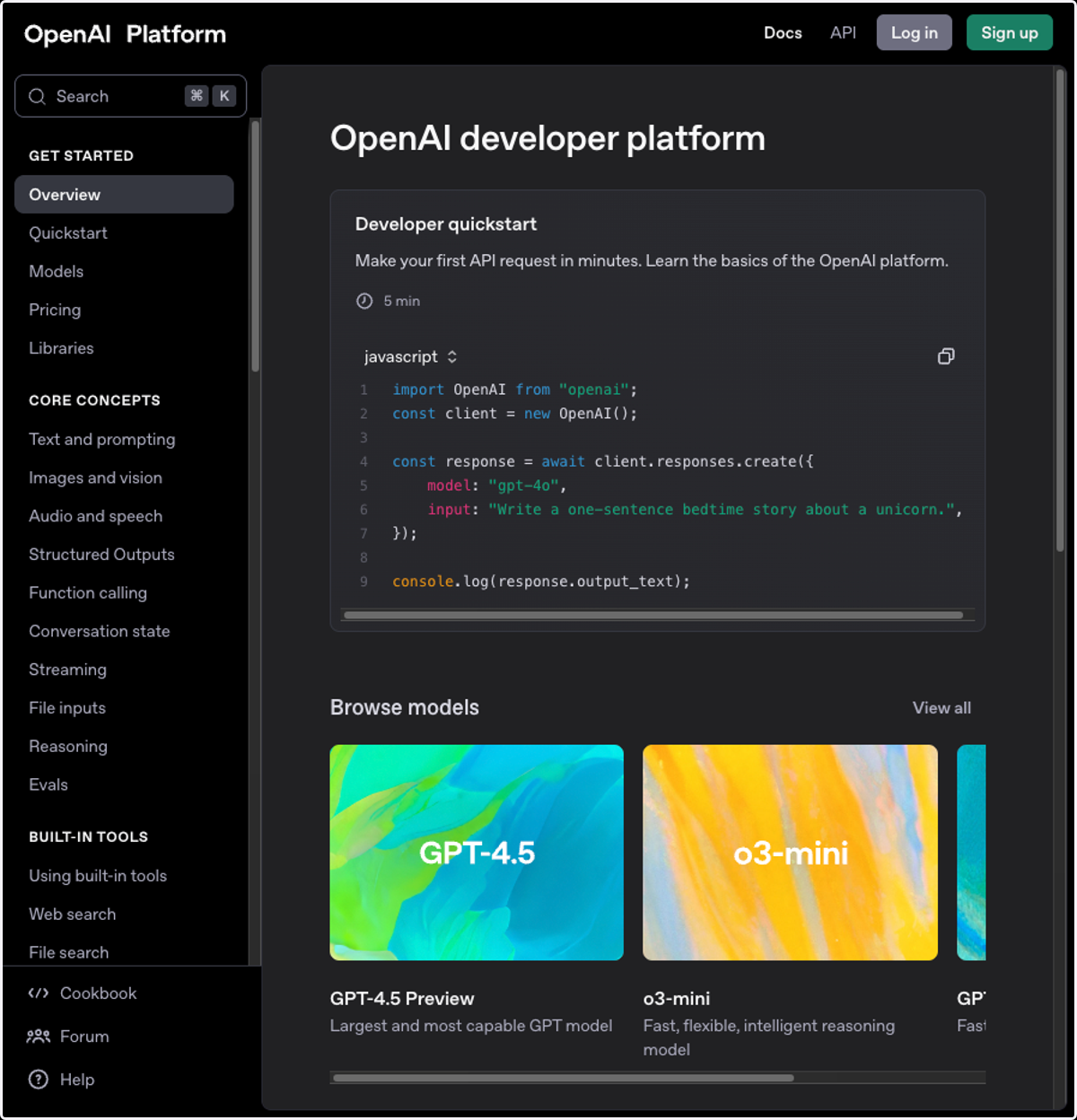
Task: Open the Docs tab
Action: click(783, 32)
